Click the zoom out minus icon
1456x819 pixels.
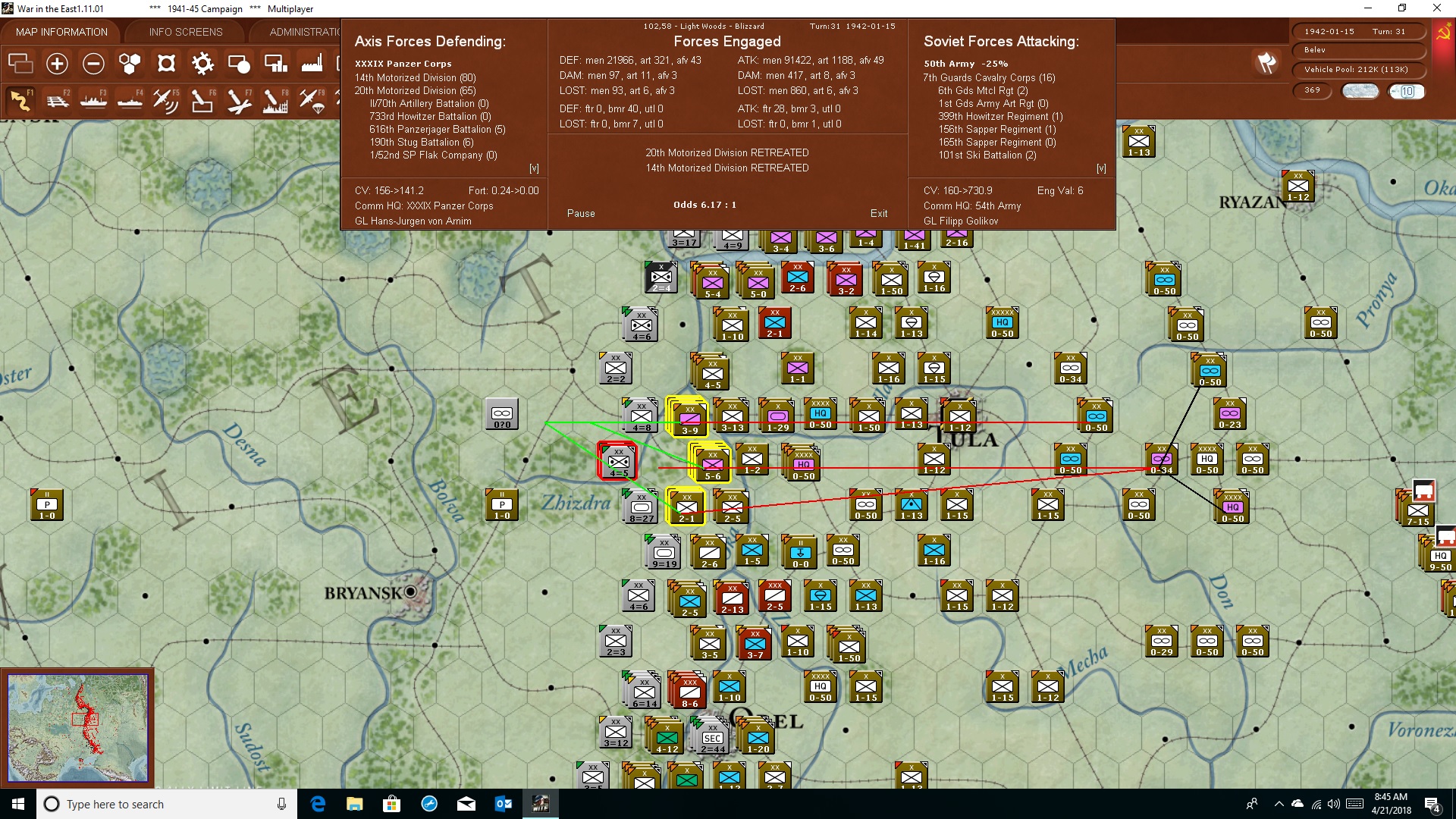(93, 64)
